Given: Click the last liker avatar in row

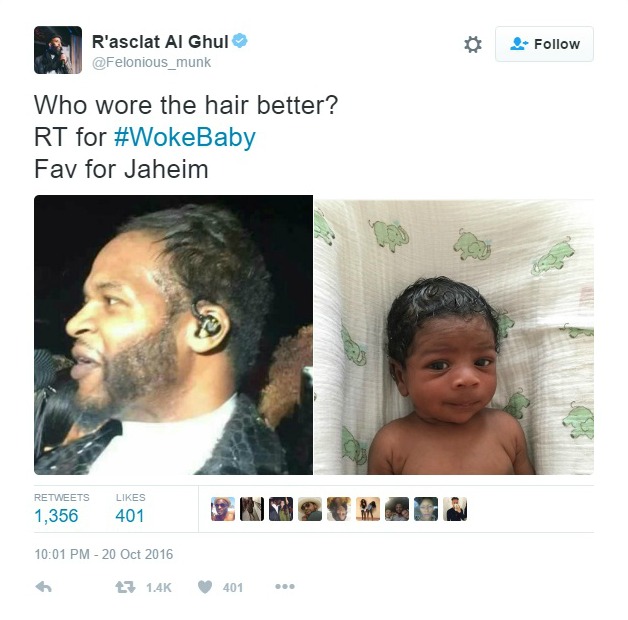Looking at the screenshot, I should (455, 509).
